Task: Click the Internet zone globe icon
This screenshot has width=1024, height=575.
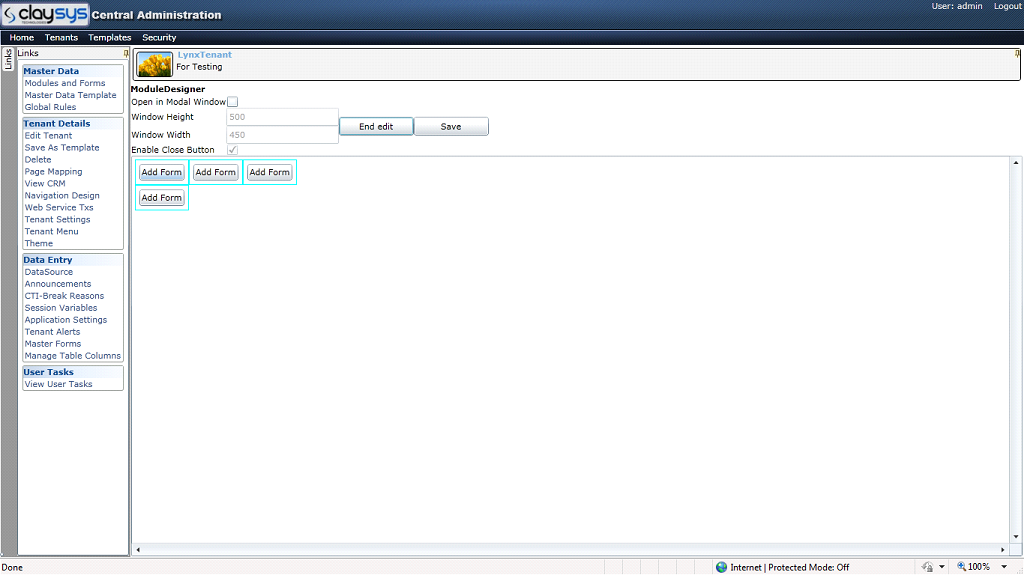Action: click(721, 567)
